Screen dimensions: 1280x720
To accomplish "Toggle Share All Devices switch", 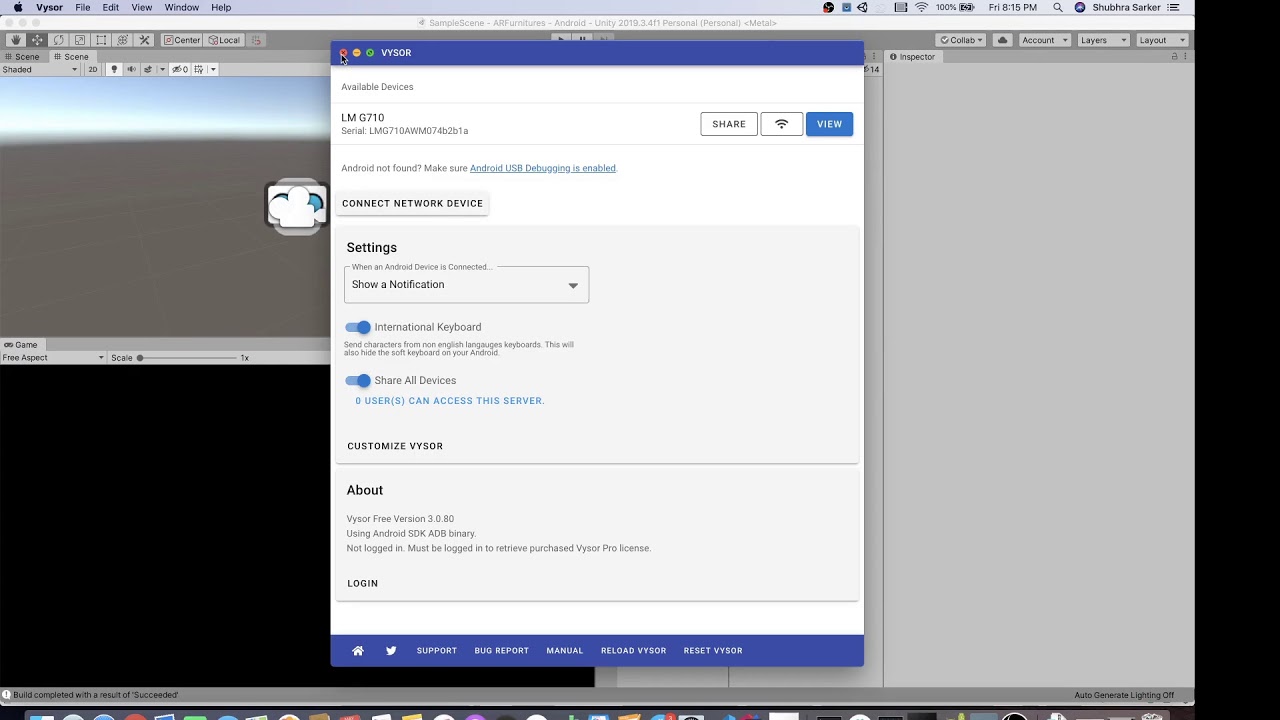I will (x=358, y=381).
